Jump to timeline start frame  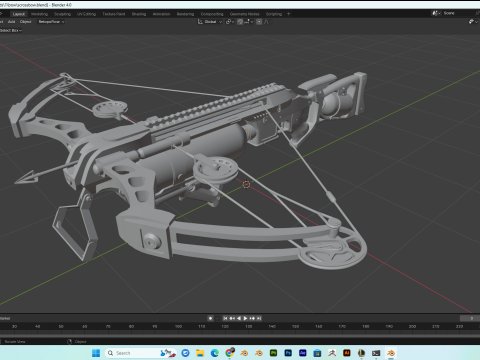[225, 318]
